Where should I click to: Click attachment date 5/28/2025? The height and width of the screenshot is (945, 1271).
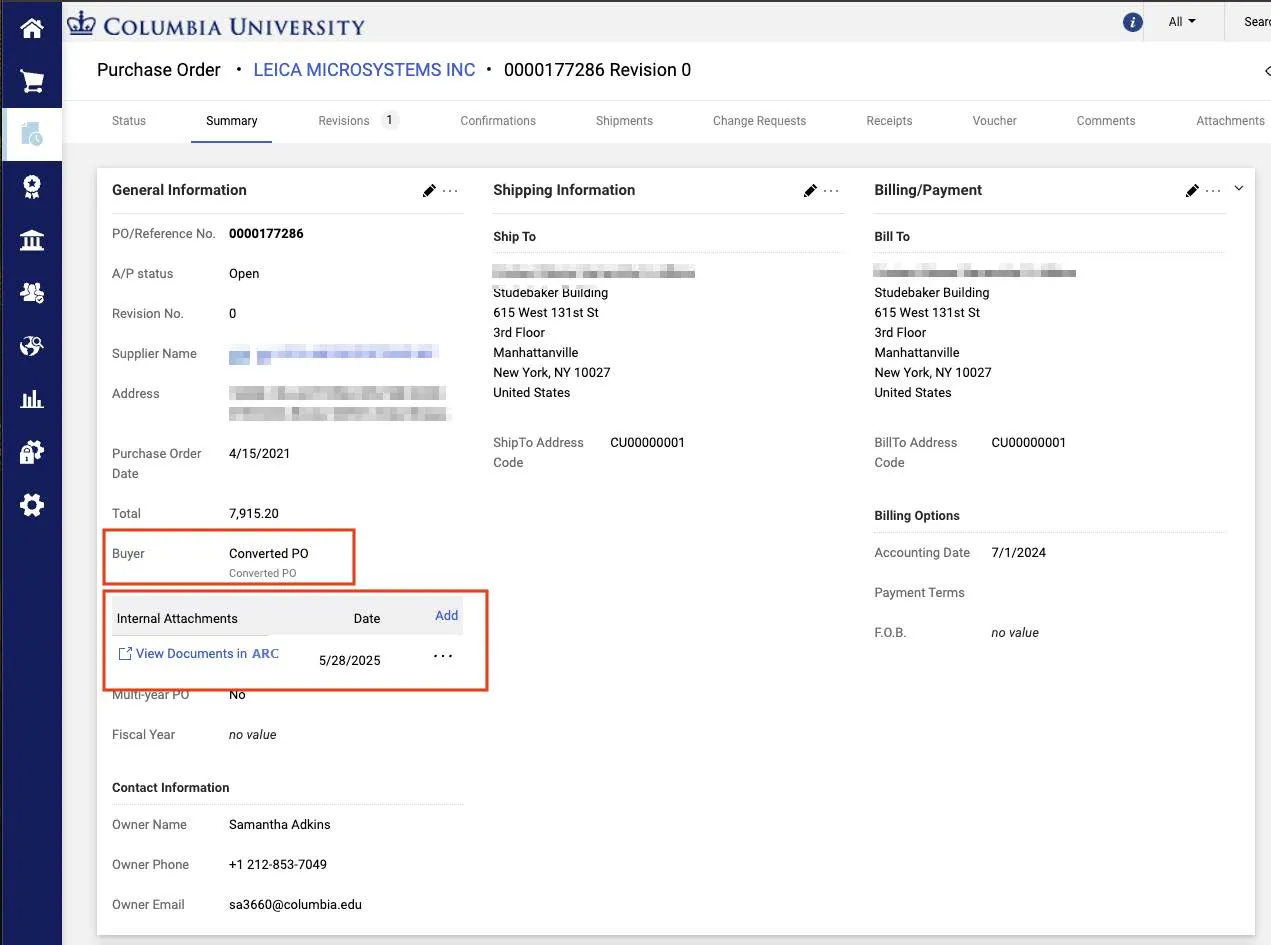click(x=350, y=661)
